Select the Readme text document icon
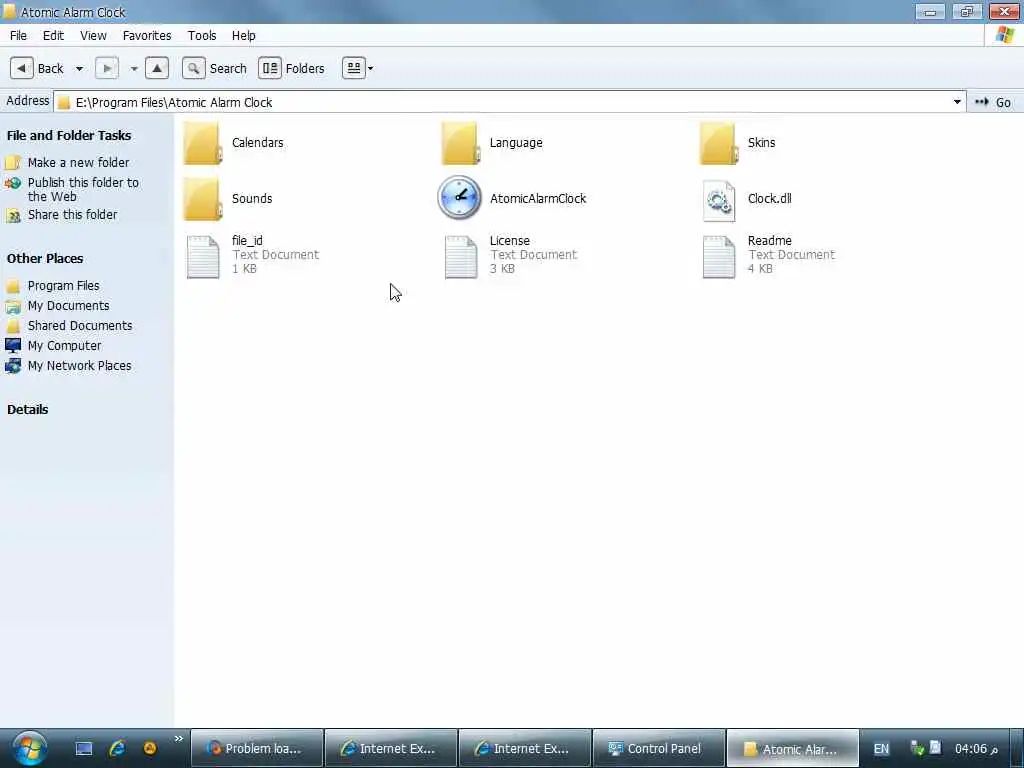The width and height of the screenshot is (1024, 768). (x=718, y=257)
